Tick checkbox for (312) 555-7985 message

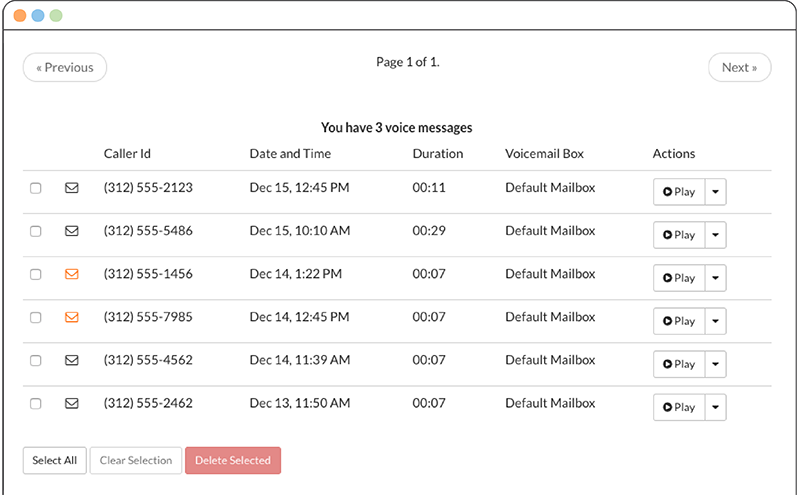[x=36, y=317]
